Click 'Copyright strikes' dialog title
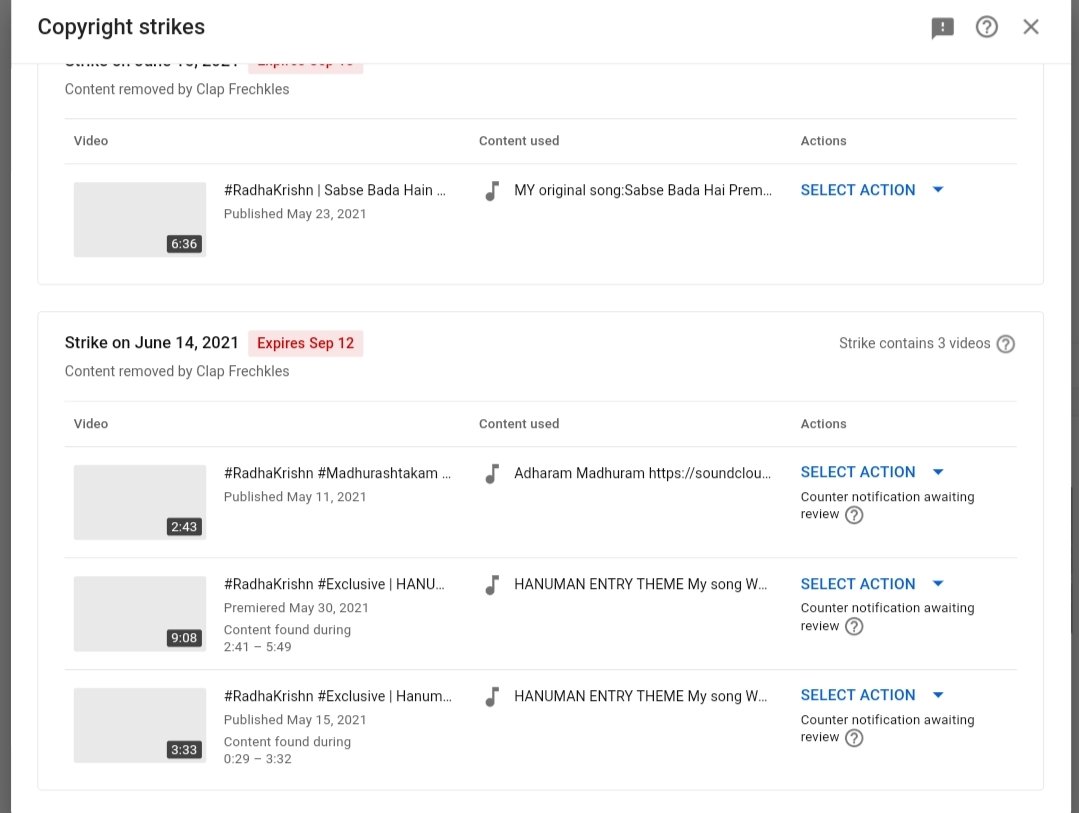Viewport: 1079px width, 813px height. 121,27
